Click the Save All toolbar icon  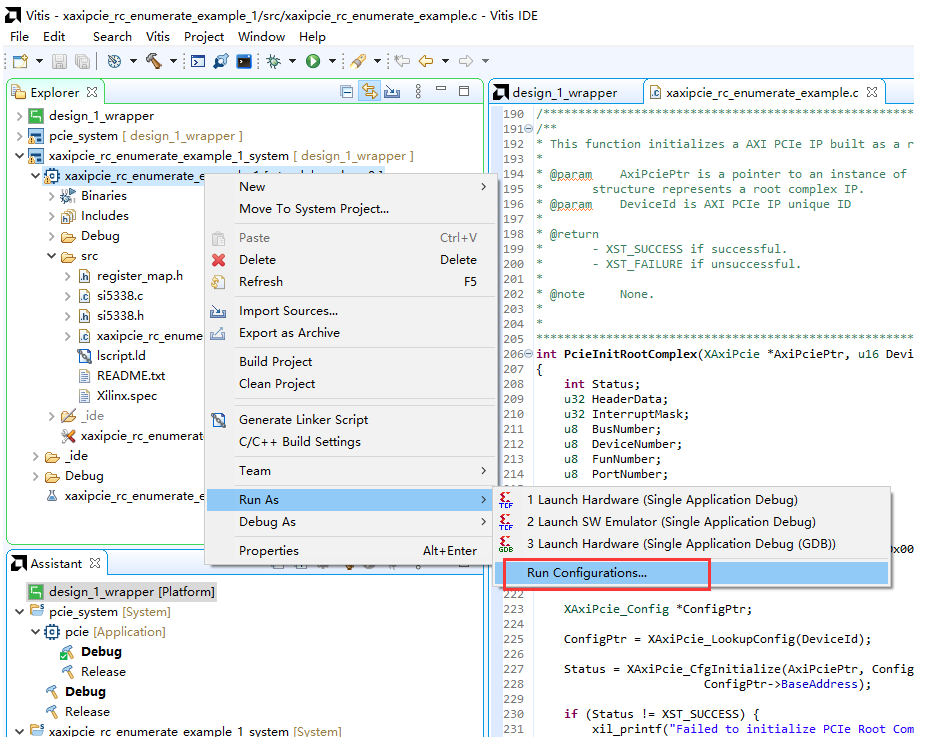coord(82,61)
